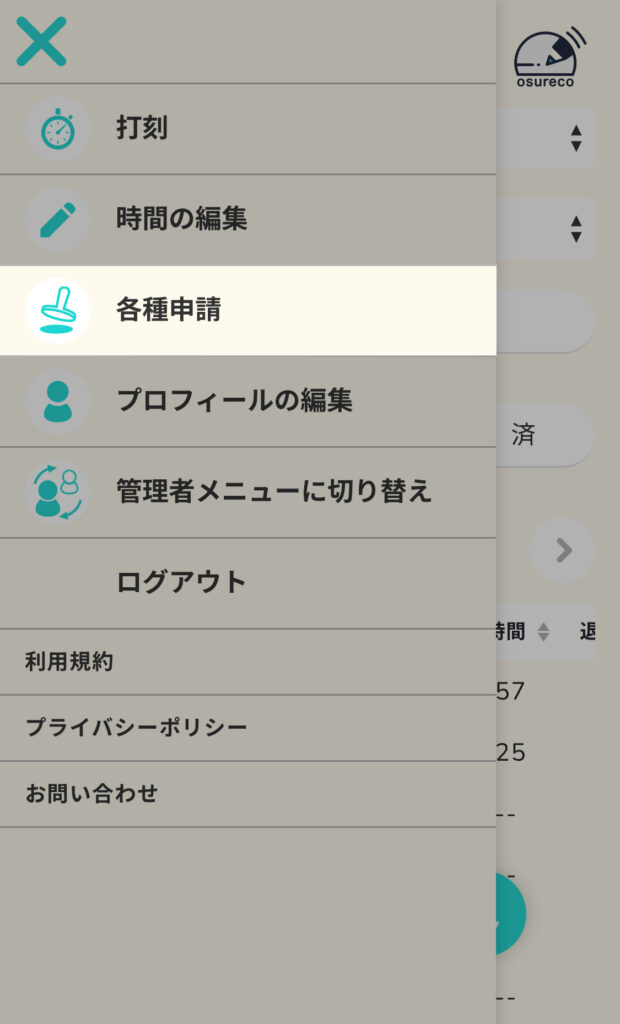Viewport: 620px width, 1024px height.
Task: Open the お問い合わせ link
Action: 92,794
